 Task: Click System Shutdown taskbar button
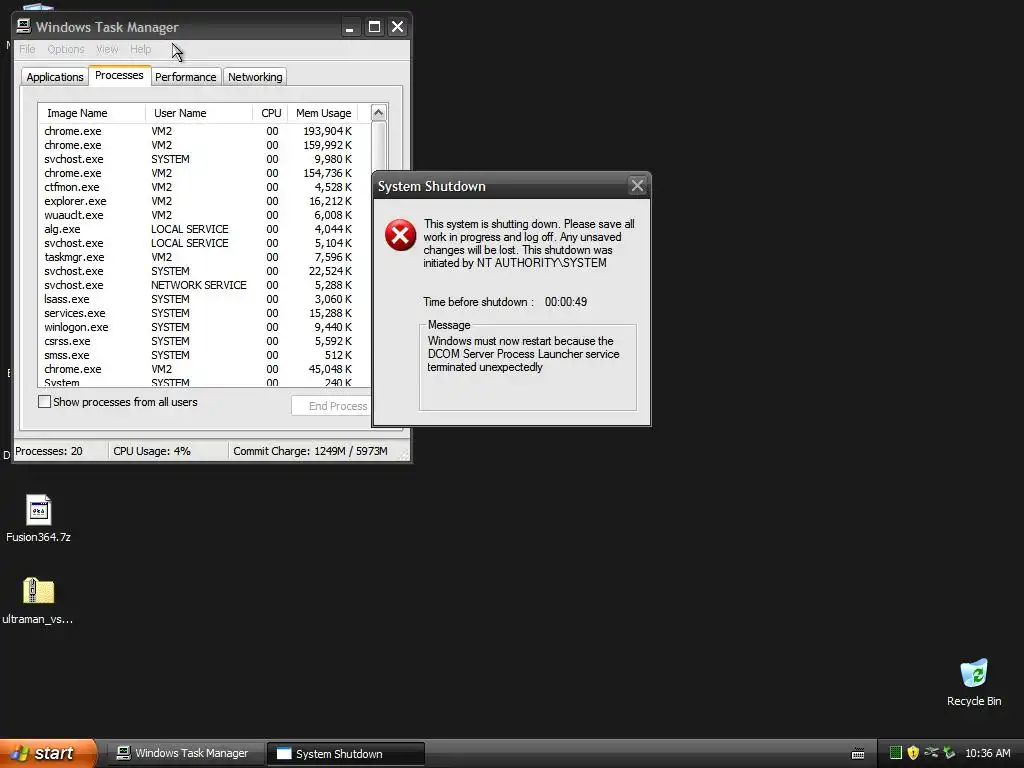point(346,754)
